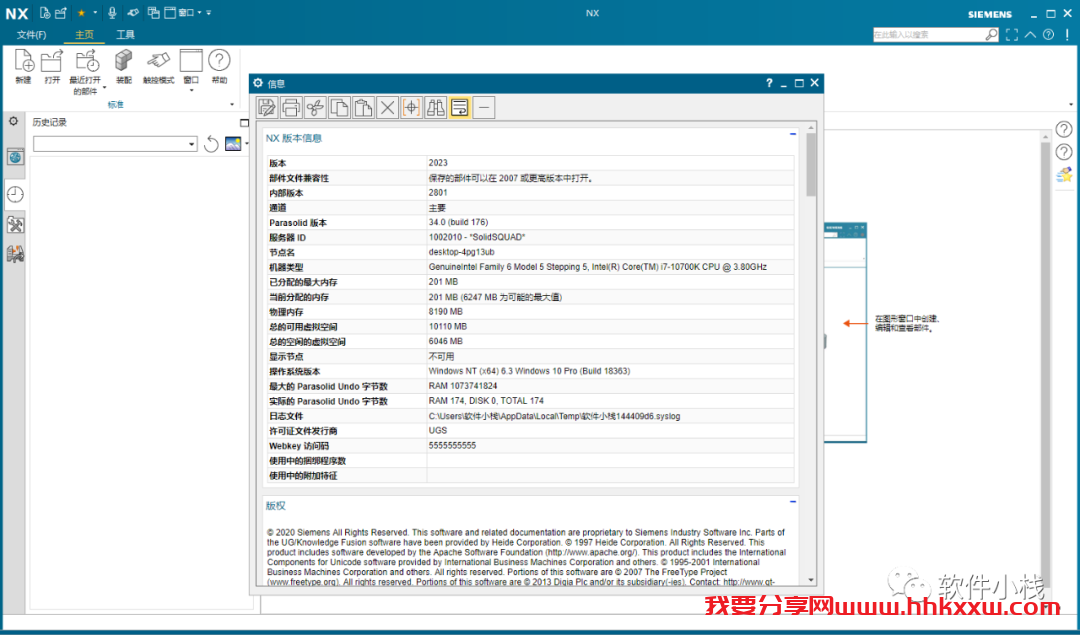Collapse the ribbon with the up chevron
The width and height of the screenshot is (1080, 635).
coord(1030,34)
